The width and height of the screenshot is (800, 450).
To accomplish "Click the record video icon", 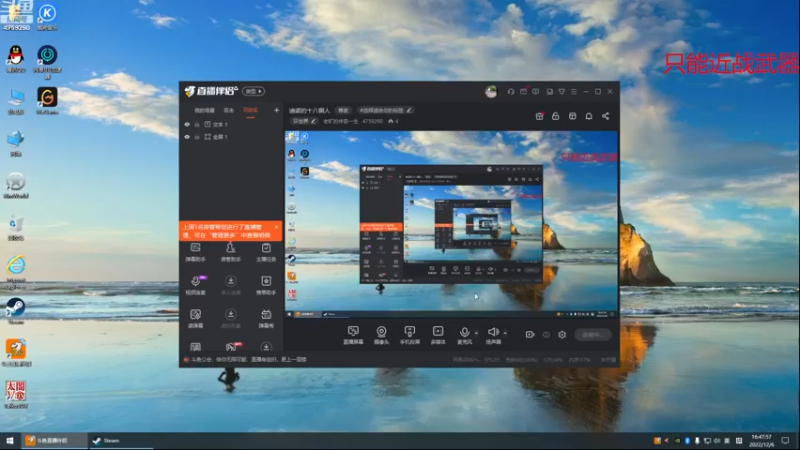I will [x=530, y=335].
